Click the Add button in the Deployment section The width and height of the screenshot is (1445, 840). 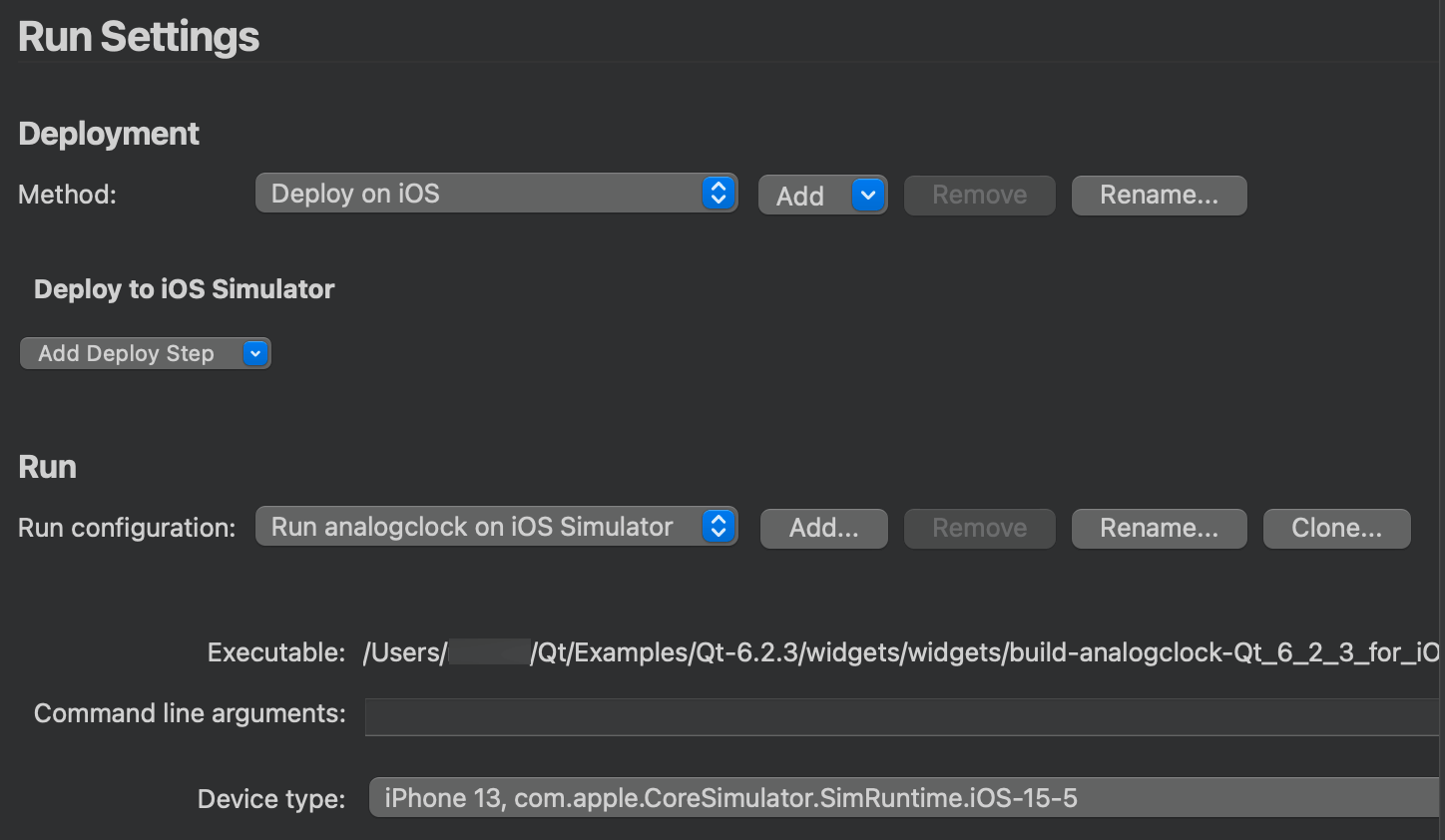[798, 195]
